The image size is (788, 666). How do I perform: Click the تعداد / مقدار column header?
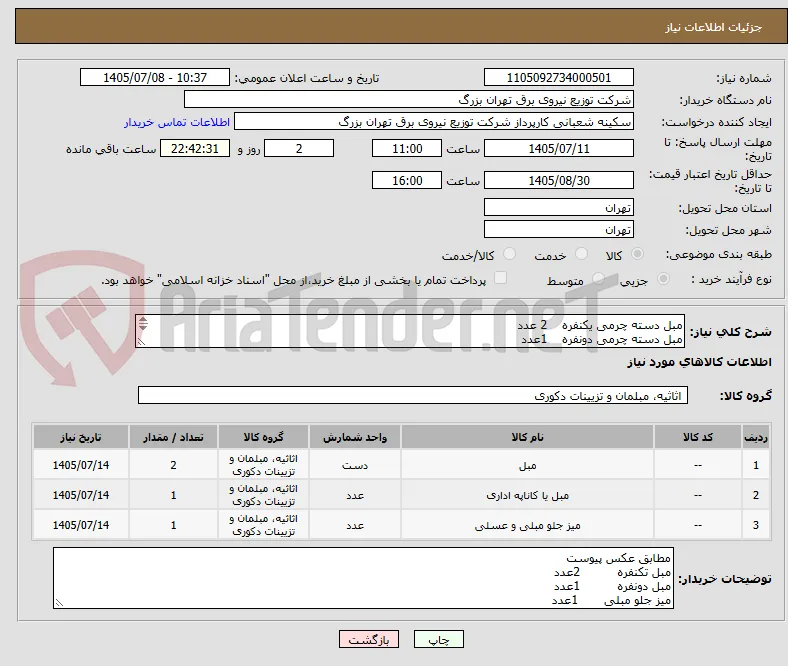[173, 437]
